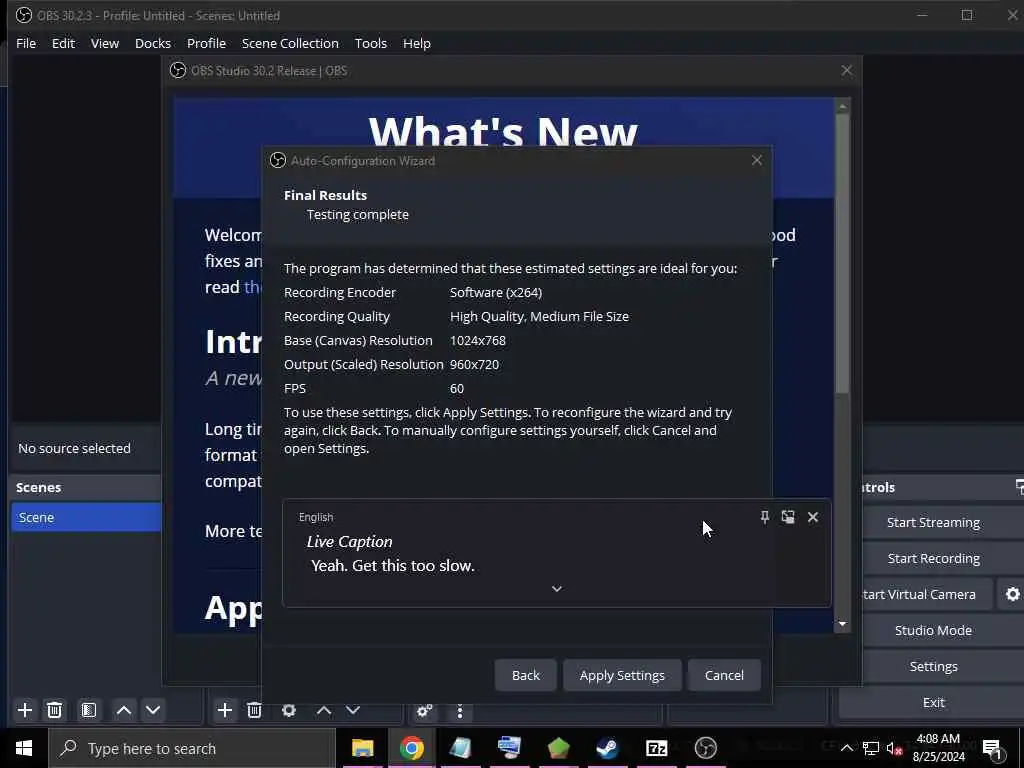Open the Profile menu
This screenshot has height=768, width=1024.
(206, 43)
